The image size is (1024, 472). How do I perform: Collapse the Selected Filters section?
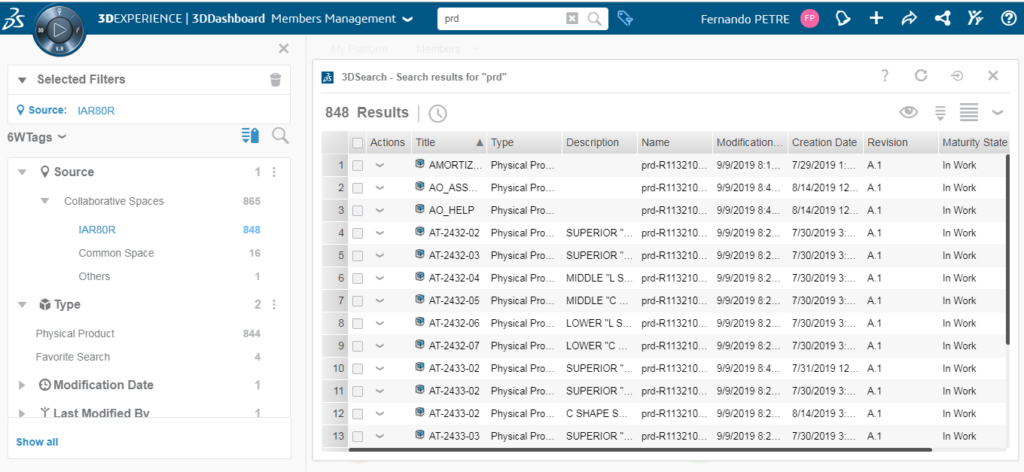tap(22, 80)
